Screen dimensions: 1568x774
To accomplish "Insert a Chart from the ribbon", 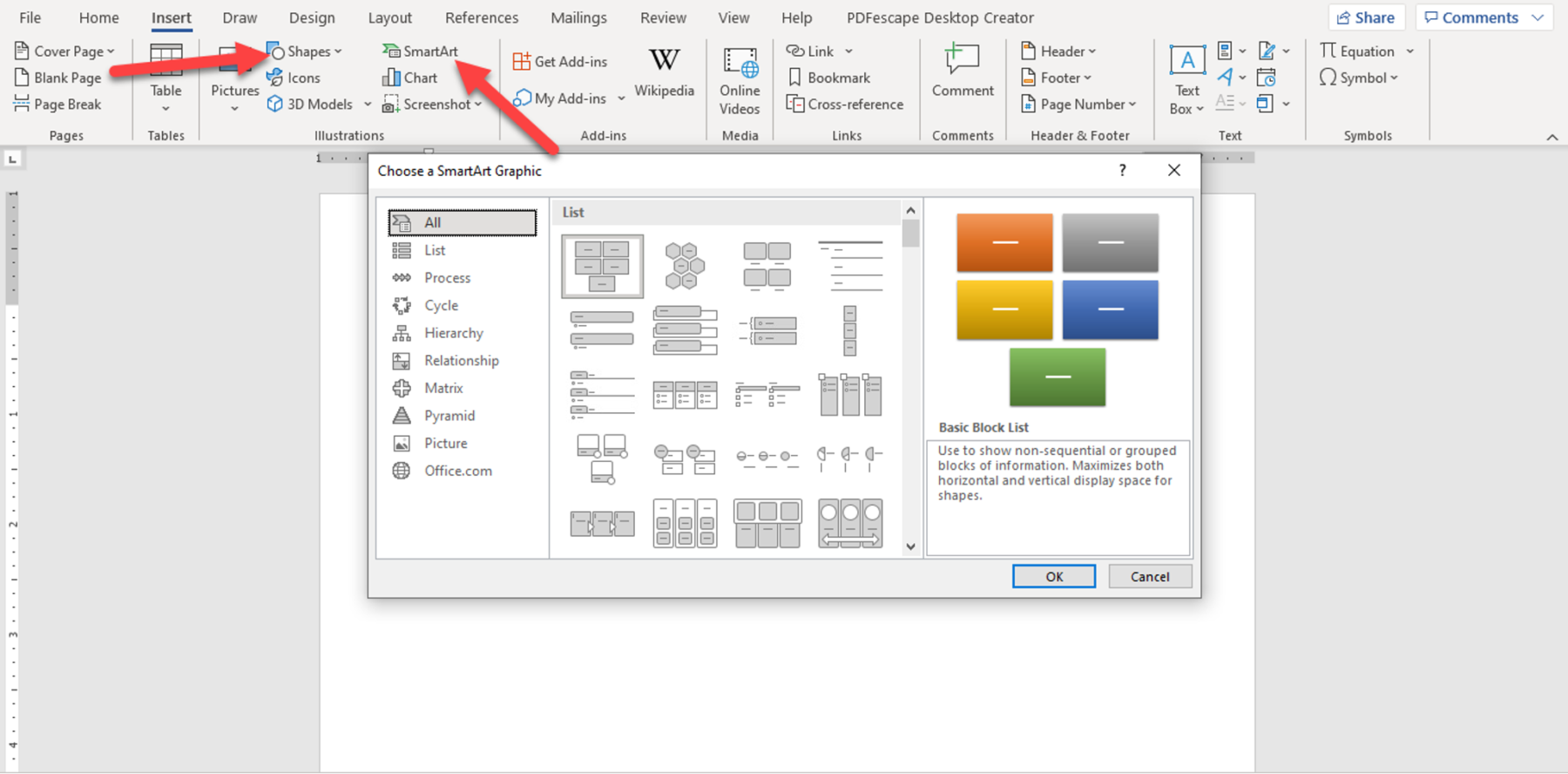I will (409, 78).
